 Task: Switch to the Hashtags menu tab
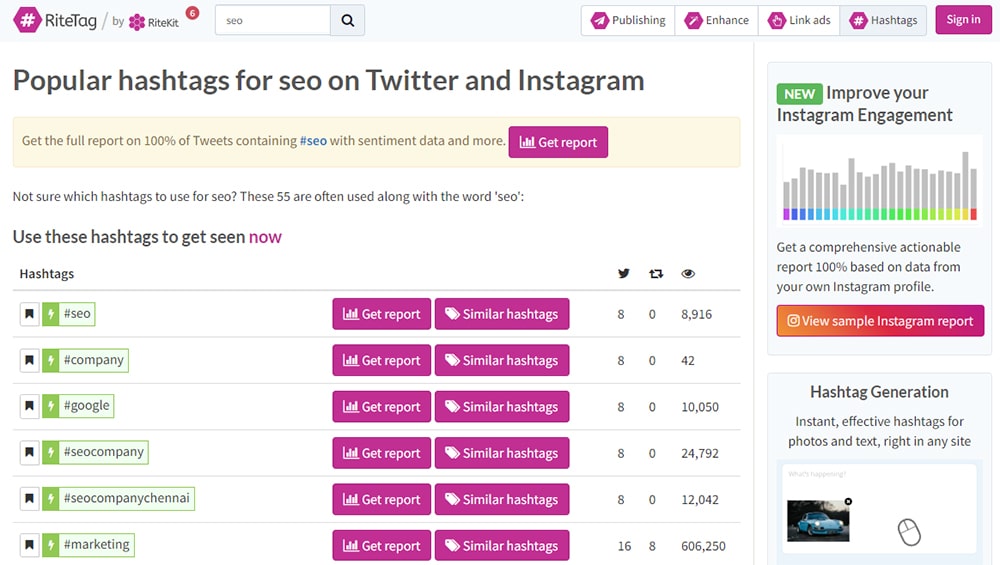pos(883,20)
